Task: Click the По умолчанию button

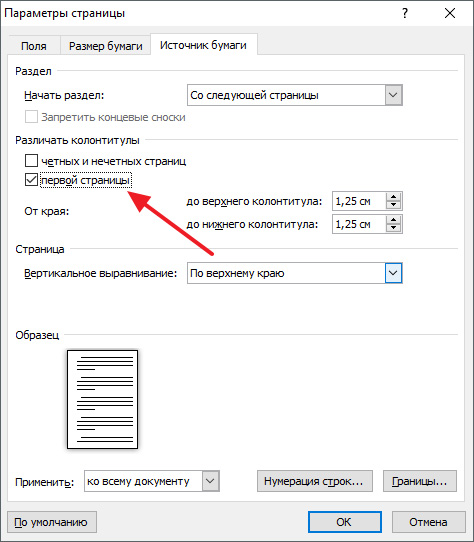Action: pyautogui.click(x=52, y=522)
